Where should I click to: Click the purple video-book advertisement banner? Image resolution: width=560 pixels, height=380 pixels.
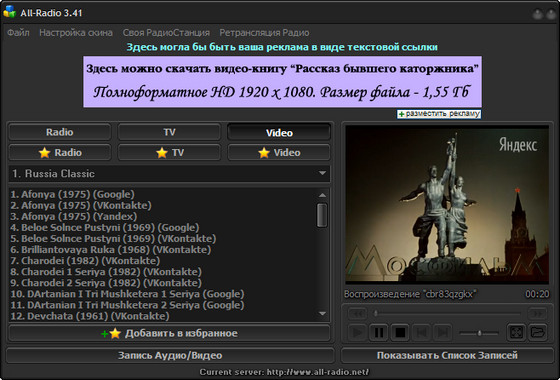(x=282, y=81)
